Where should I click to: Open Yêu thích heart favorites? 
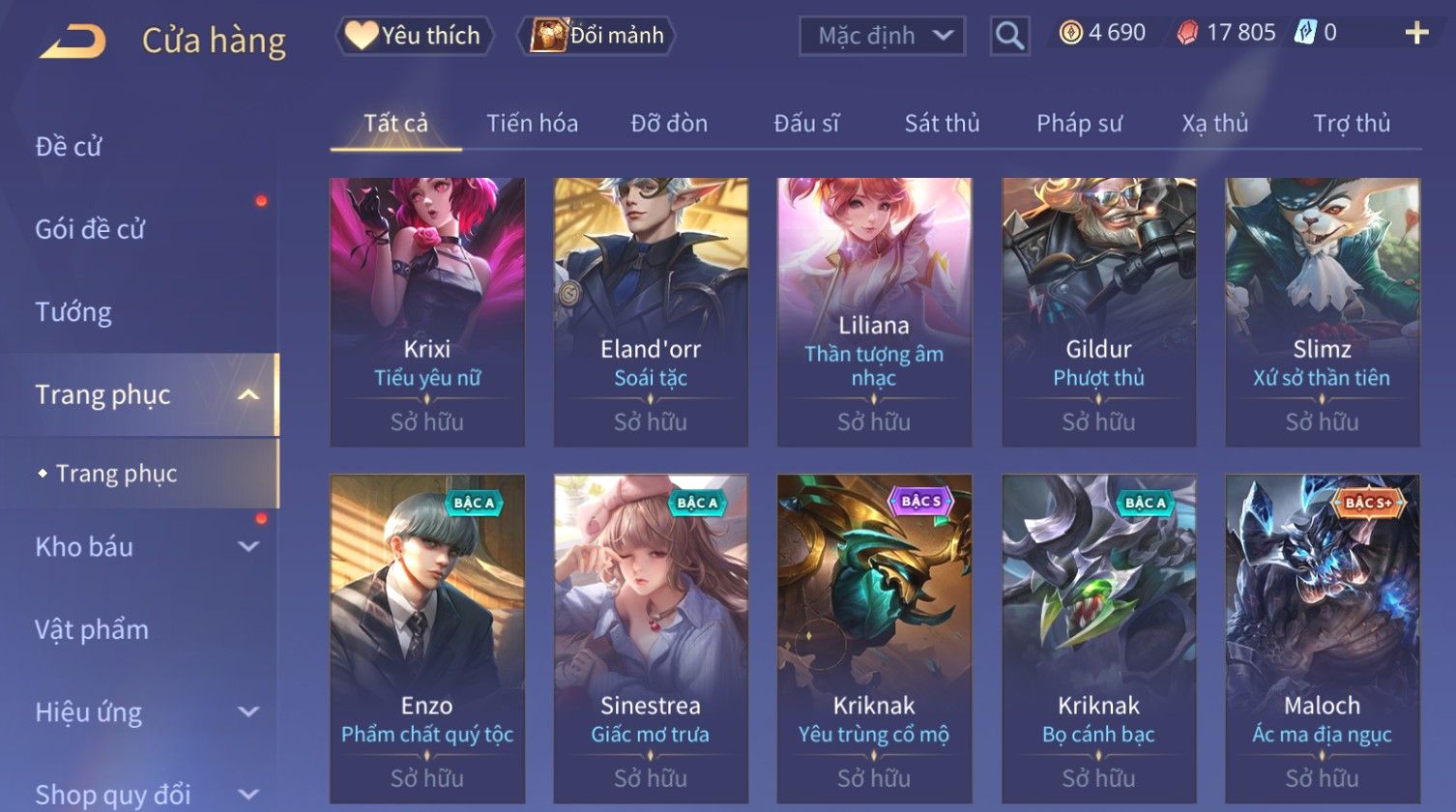(414, 36)
